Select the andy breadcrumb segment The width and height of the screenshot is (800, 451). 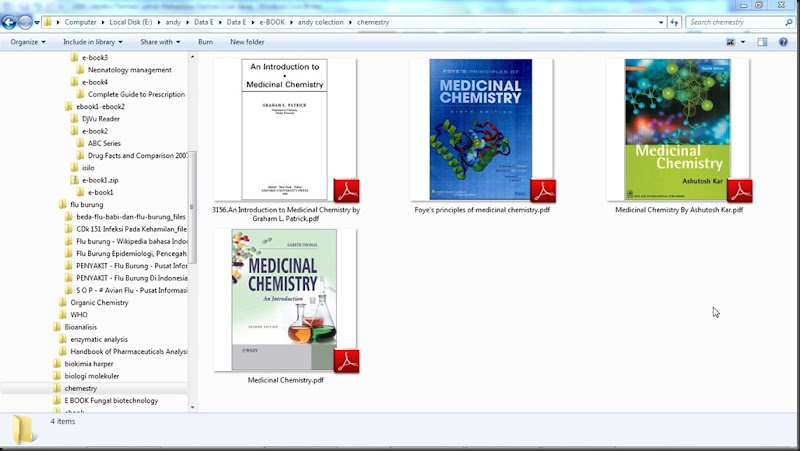(x=173, y=22)
